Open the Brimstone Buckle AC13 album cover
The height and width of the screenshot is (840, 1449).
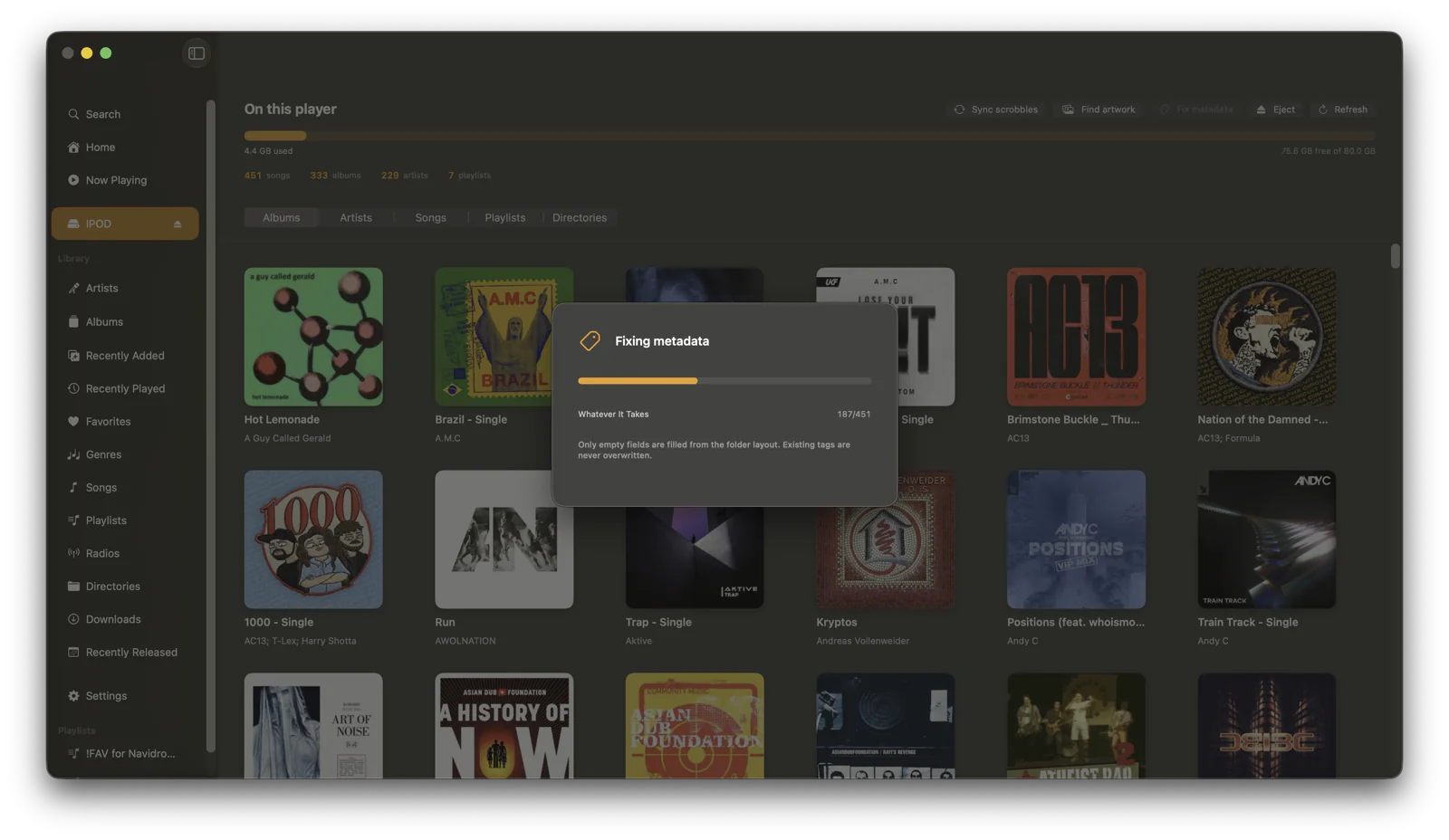(1076, 337)
